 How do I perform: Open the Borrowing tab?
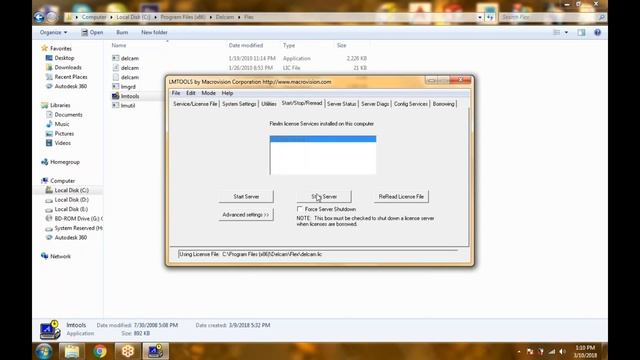click(x=443, y=104)
